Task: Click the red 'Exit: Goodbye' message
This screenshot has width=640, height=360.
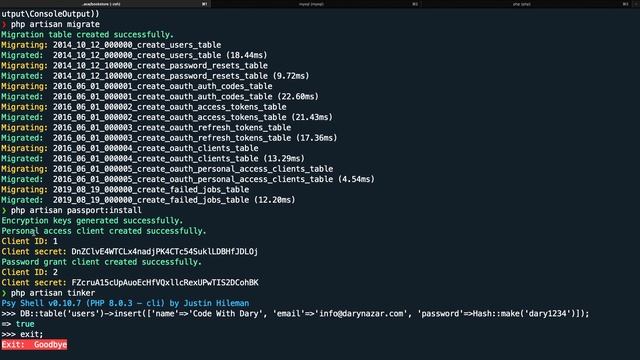Action: (x=34, y=345)
